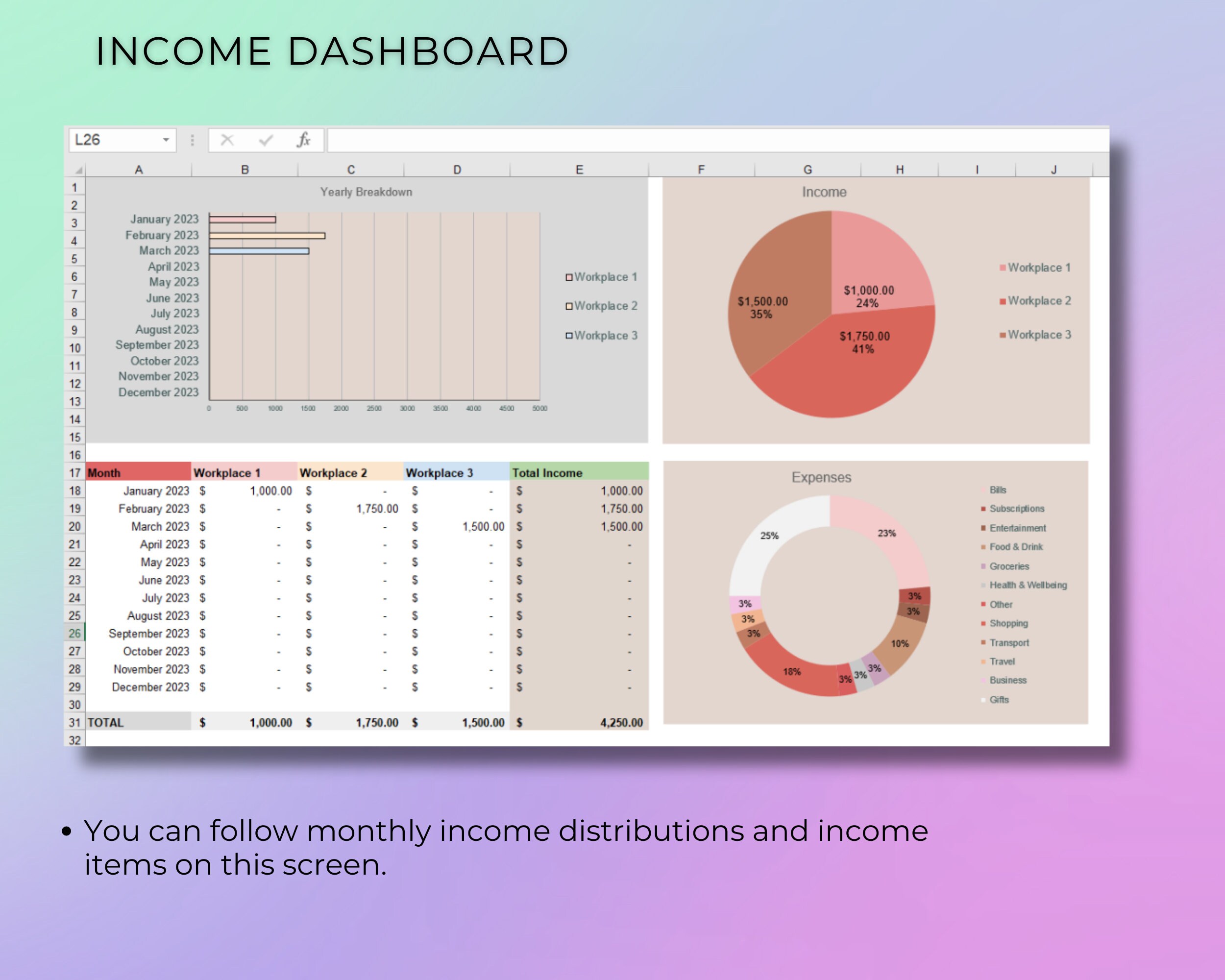Select column J header
The height and width of the screenshot is (980, 1225).
coord(1054,170)
